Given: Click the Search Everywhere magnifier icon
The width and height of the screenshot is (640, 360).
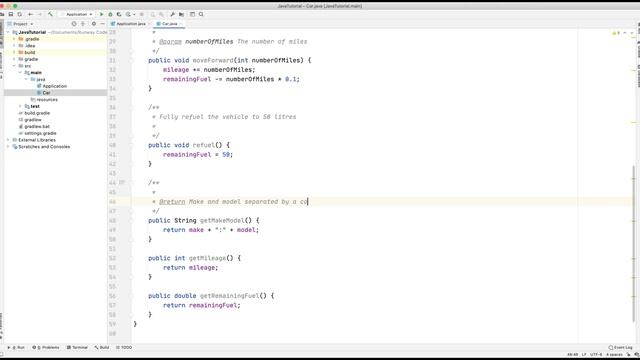Looking at the screenshot, I should 201,14.
